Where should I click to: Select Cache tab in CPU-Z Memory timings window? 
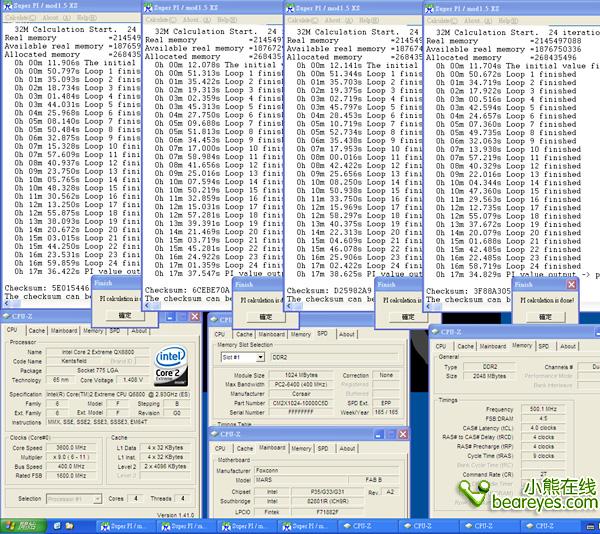[x=466, y=346]
